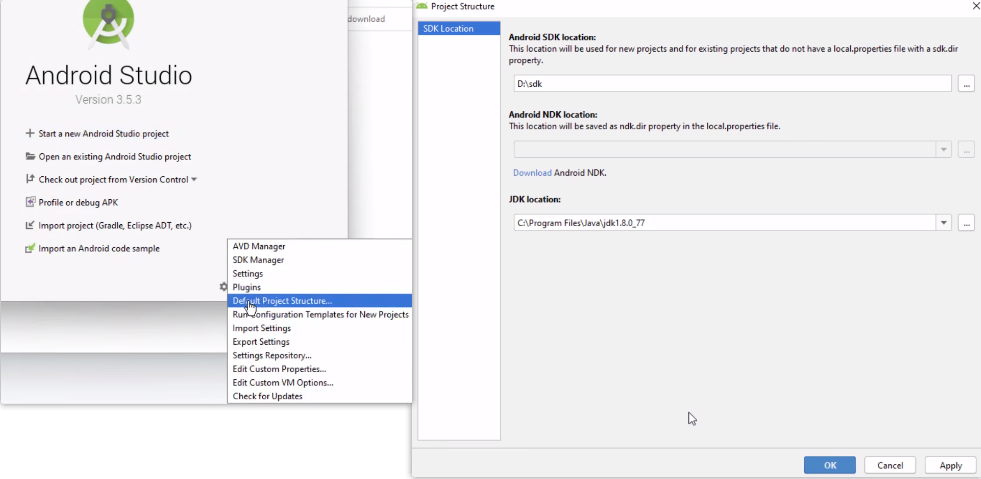Open Run Configuration Templates for New Projects

click(x=320, y=315)
